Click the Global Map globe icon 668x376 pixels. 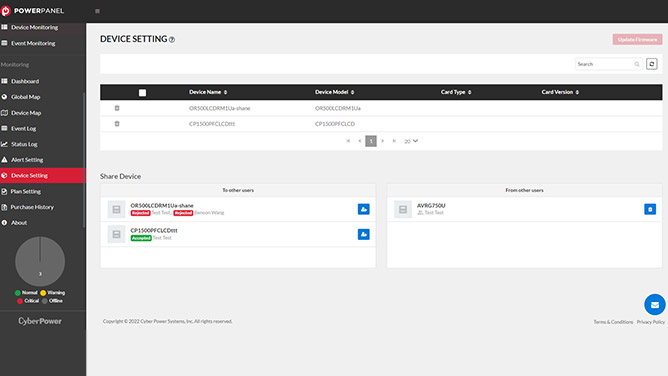coord(4,97)
